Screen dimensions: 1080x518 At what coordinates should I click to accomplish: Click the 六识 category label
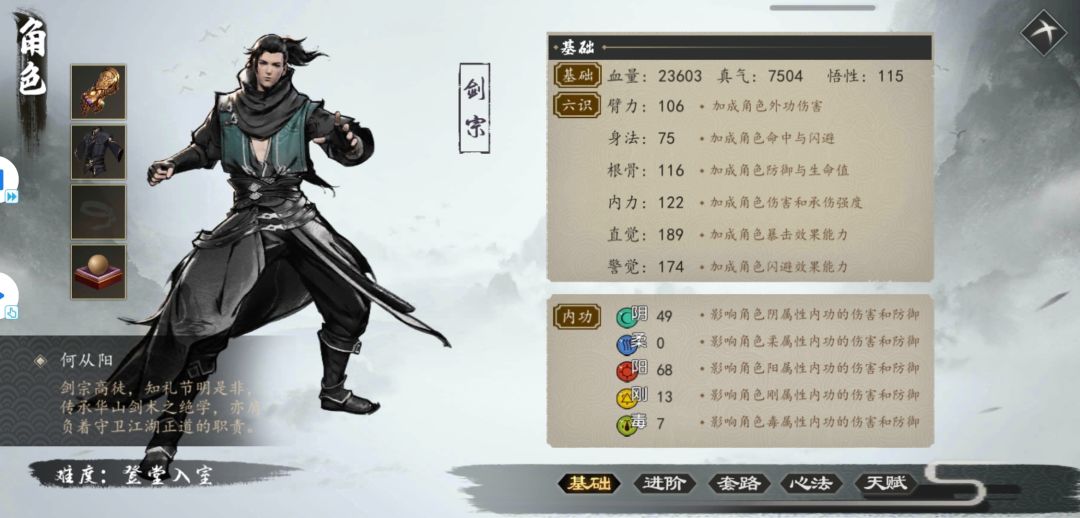(x=577, y=105)
